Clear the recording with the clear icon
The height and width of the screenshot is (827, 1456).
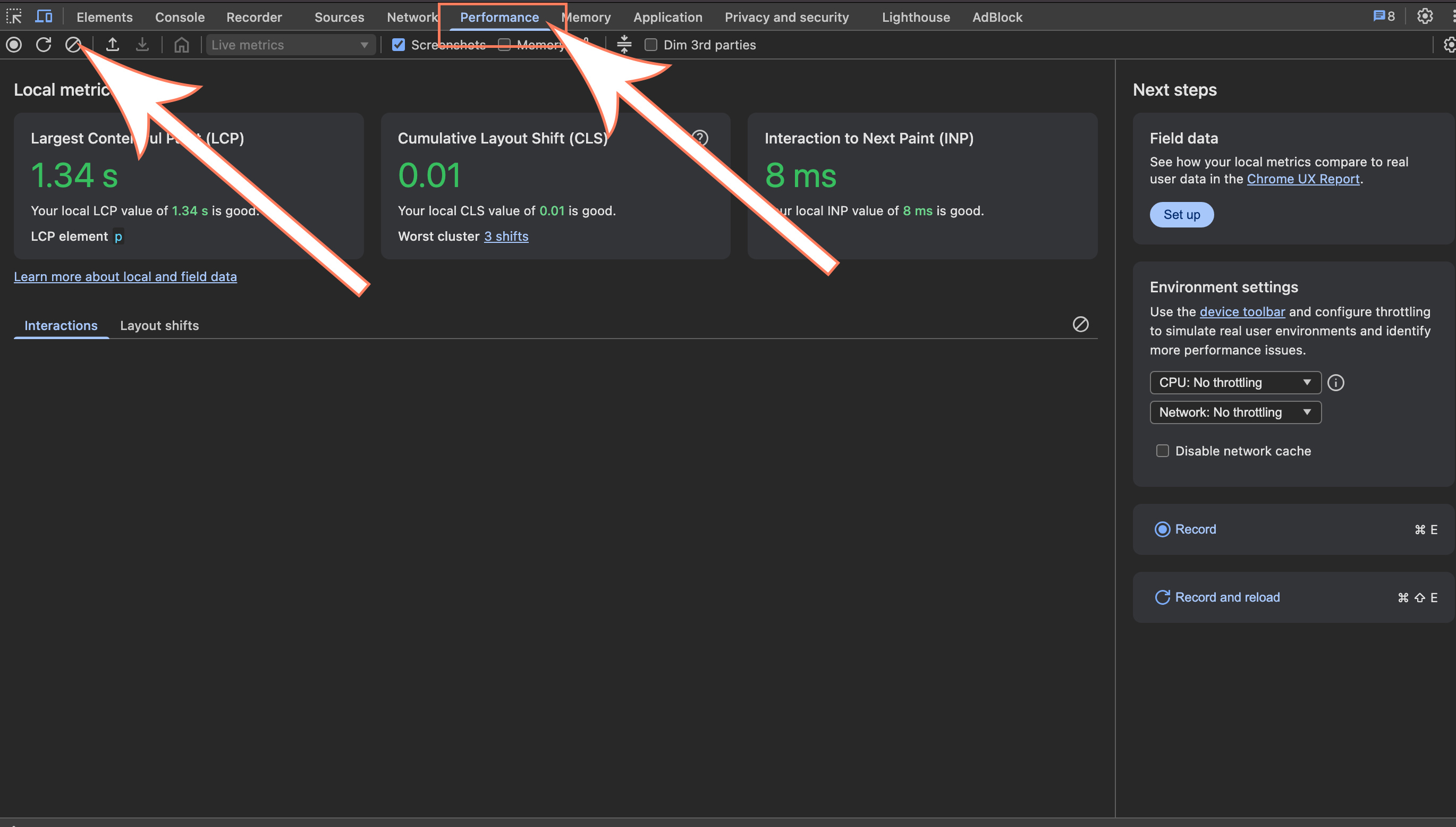(x=73, y=44)
